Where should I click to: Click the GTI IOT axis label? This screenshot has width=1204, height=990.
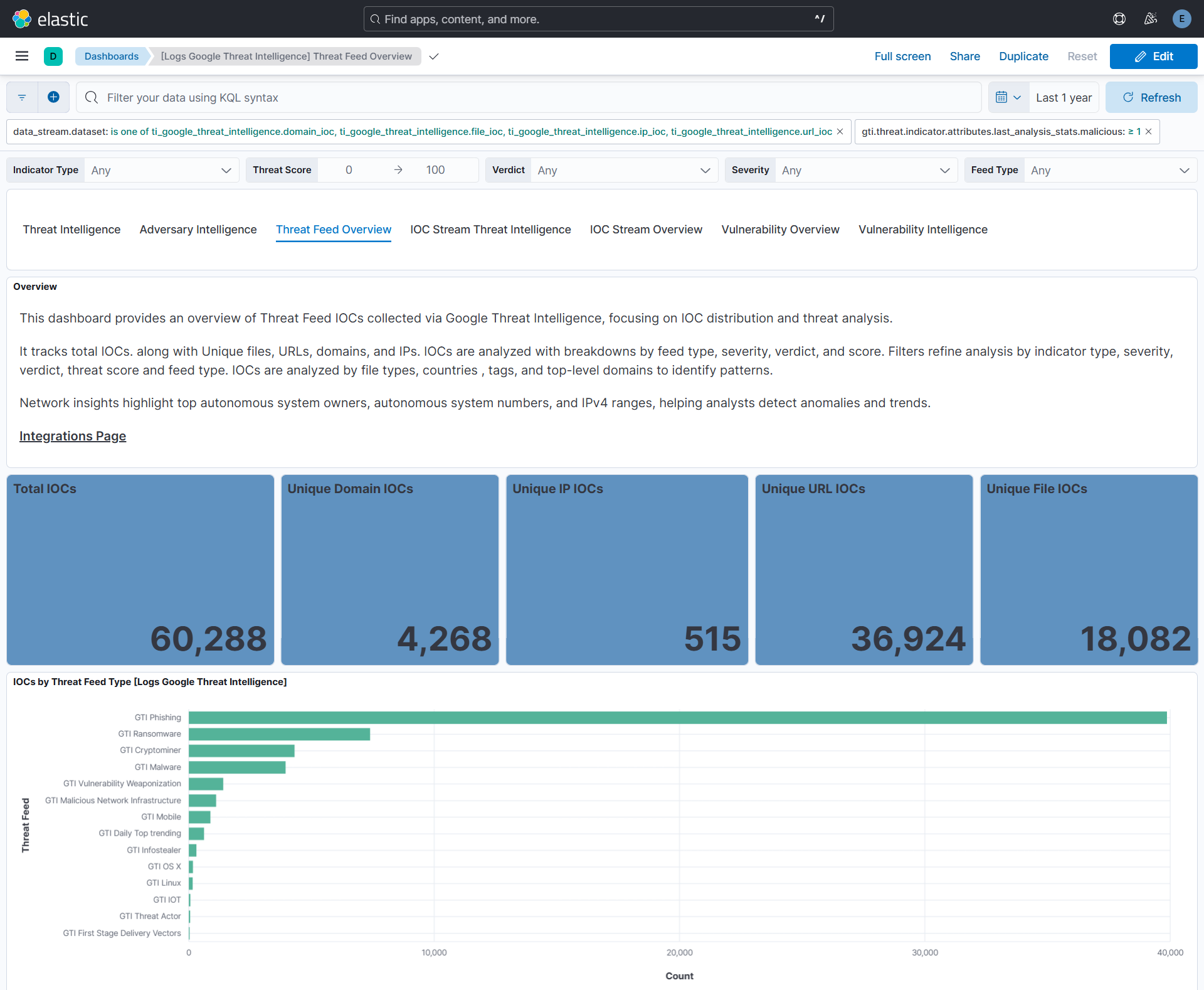click(167, 900)
